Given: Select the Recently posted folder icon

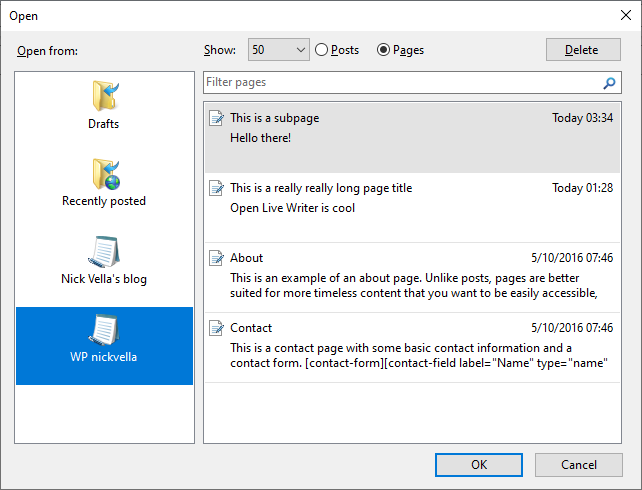Looking at the screenshot, I should click(106, 174).
